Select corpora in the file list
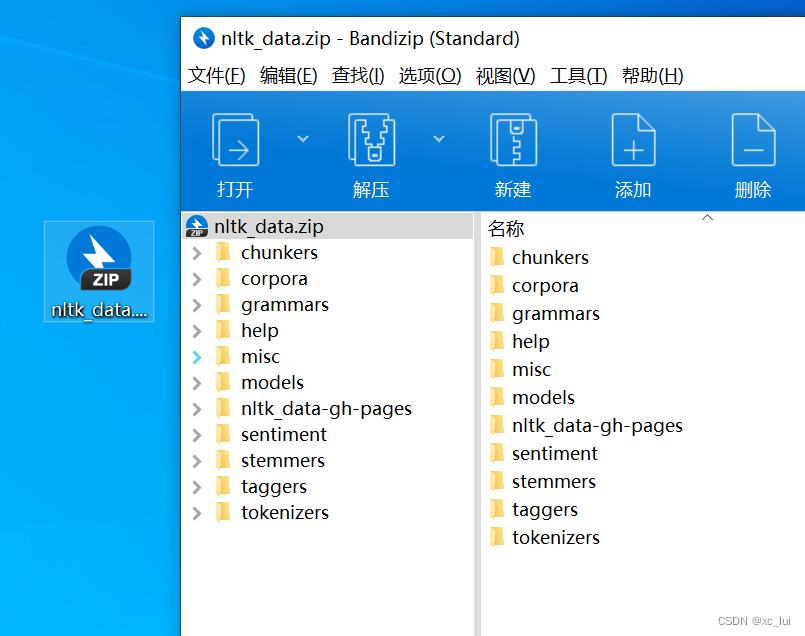The width and height of the screenshot is (805, 636). tap(534, 286)
